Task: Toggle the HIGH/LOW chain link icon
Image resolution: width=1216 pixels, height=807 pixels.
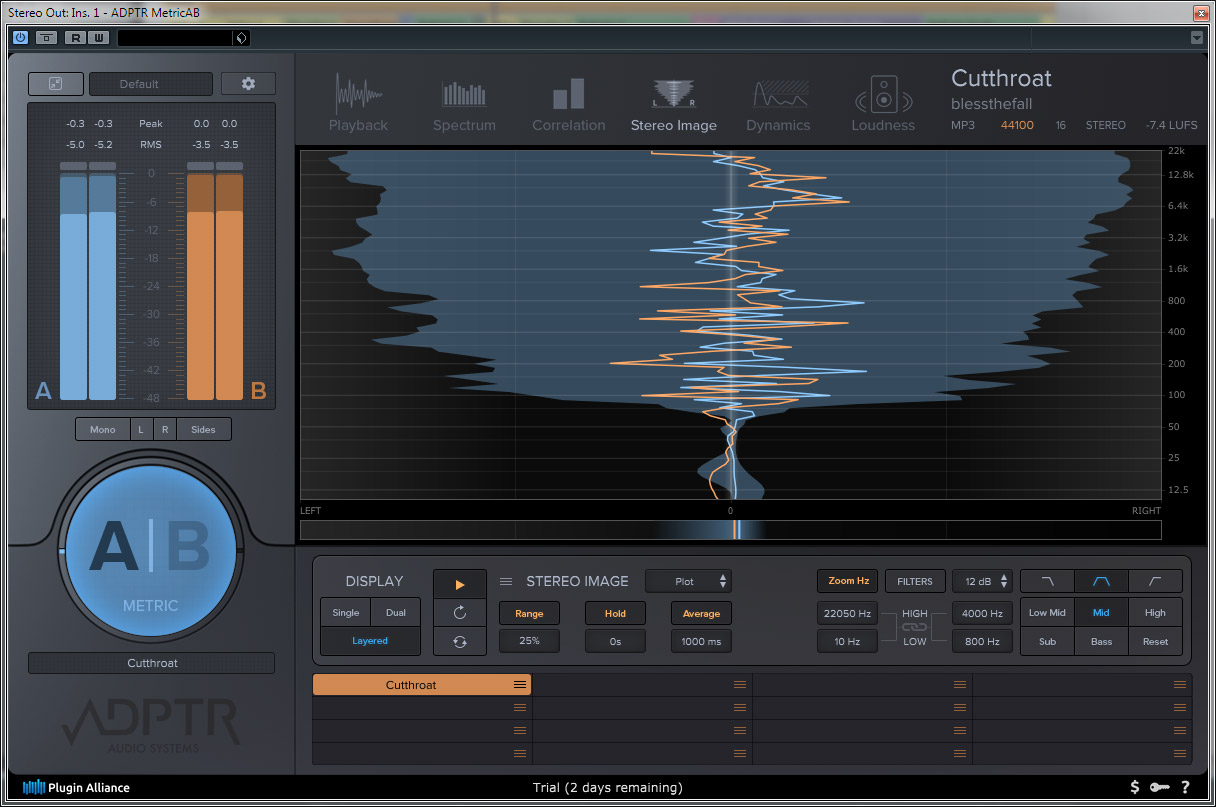Action: click(x=915, y=627)
